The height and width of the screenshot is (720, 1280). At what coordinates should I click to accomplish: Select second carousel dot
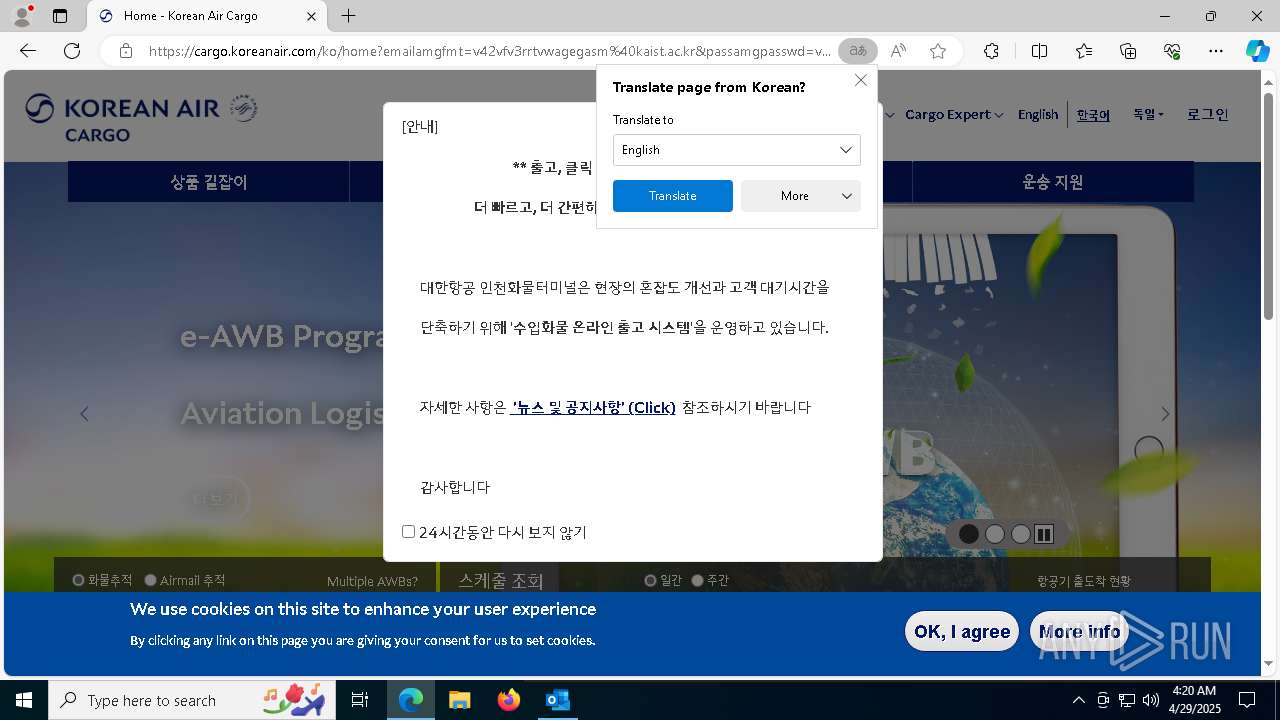coord(994,534)
